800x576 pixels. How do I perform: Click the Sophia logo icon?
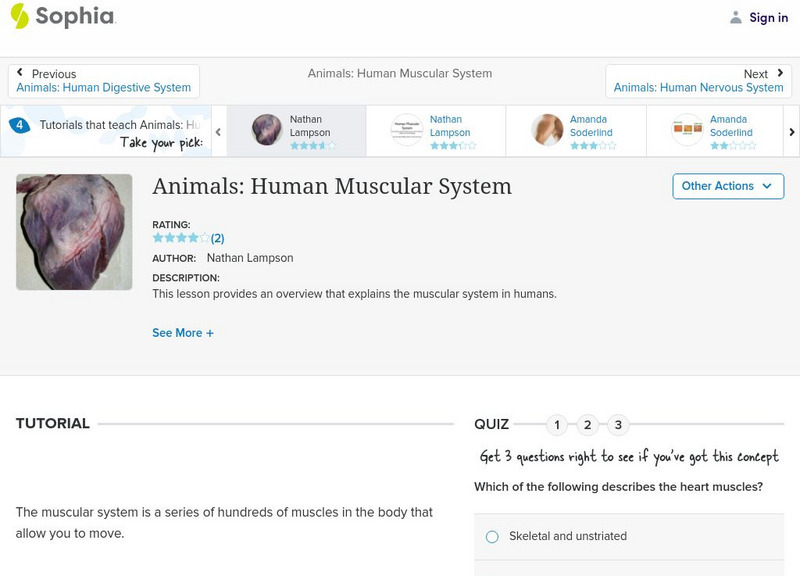[19, 16]
